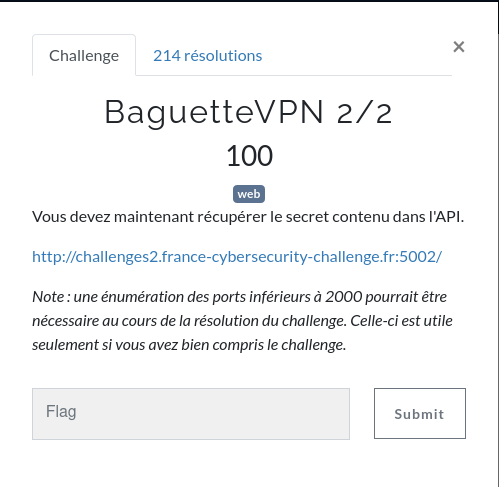Click the 'nécessaire au cours de la résolution' line
Image resolution: width=499 pixels, height=487 pixels.
(242, 321)
